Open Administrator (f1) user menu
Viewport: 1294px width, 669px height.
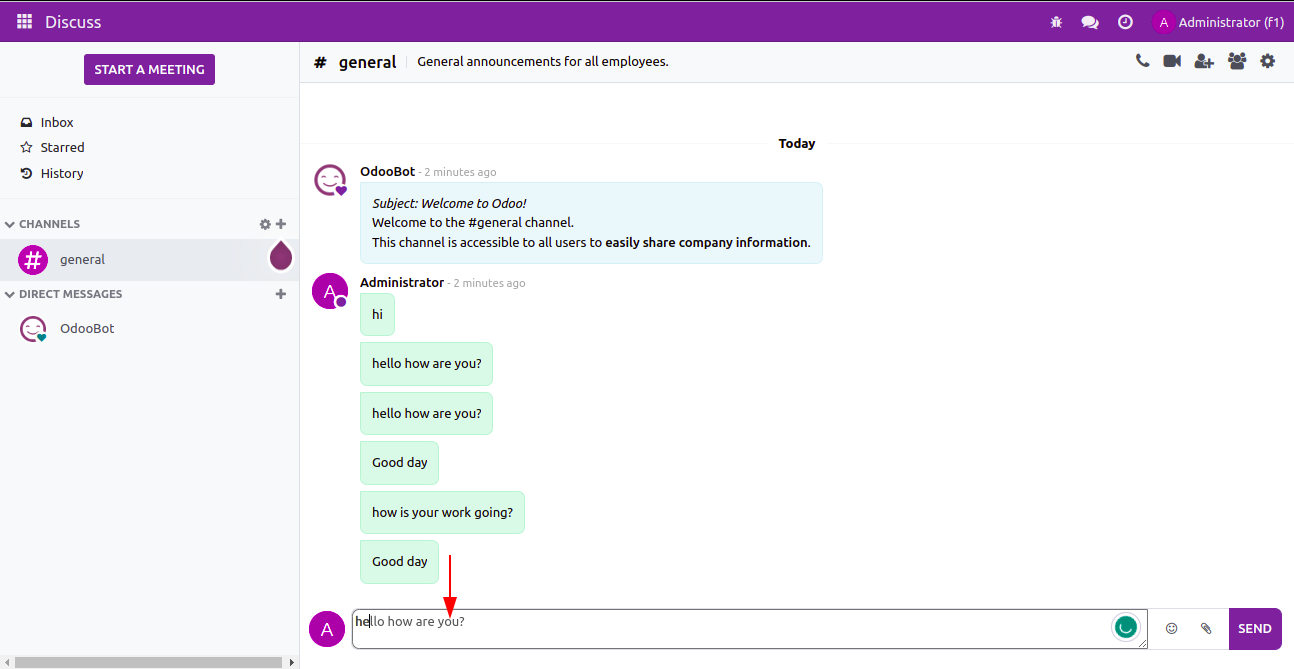pos(1218,22)
